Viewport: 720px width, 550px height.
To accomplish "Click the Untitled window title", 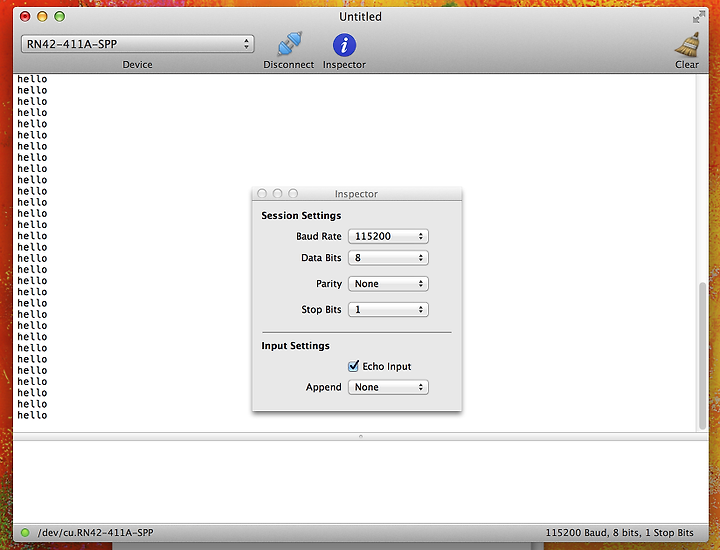I will (360, 17).
